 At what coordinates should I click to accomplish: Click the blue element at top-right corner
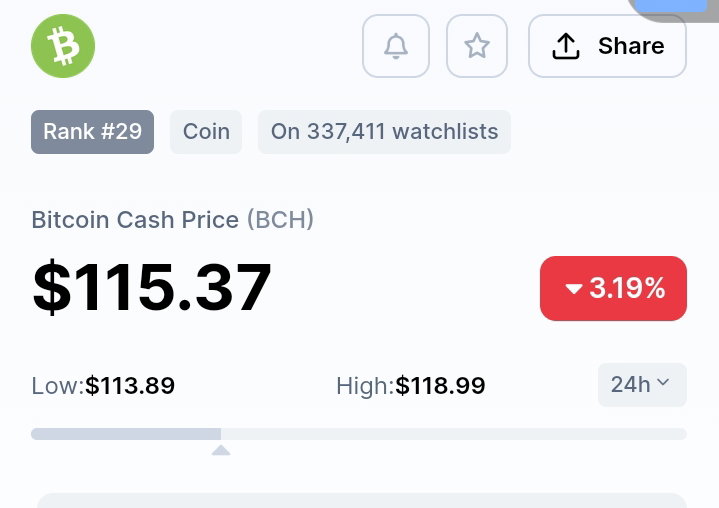(x=670, y=6)
